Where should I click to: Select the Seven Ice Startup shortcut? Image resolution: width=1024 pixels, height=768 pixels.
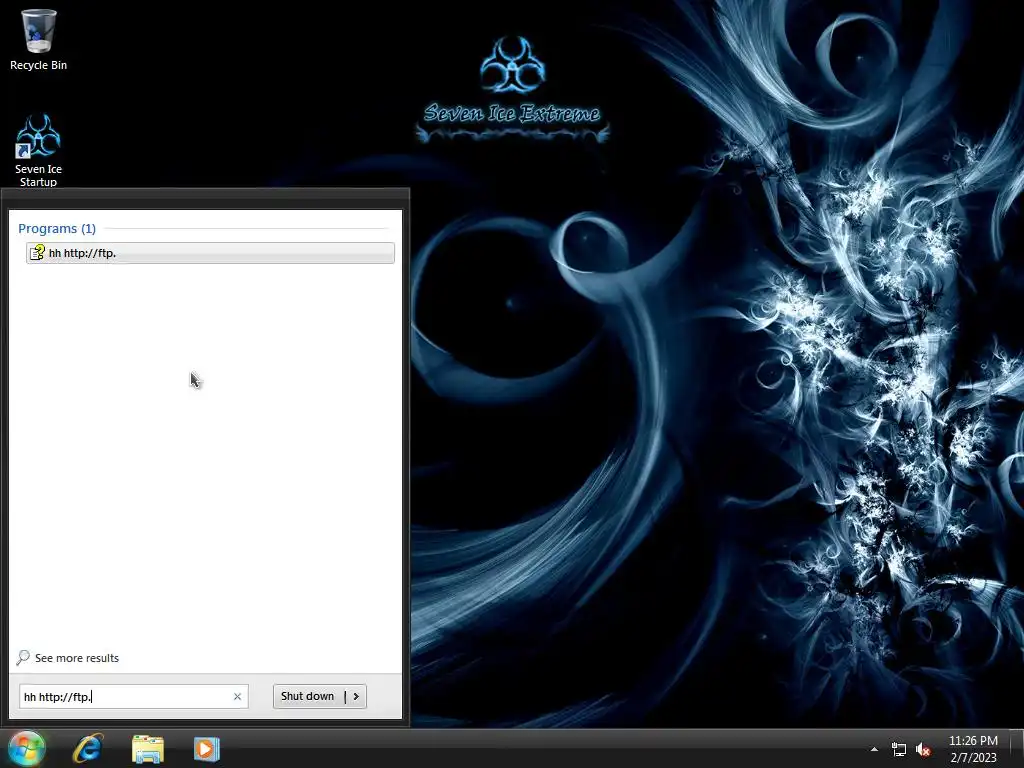click(x=38, y=151)
